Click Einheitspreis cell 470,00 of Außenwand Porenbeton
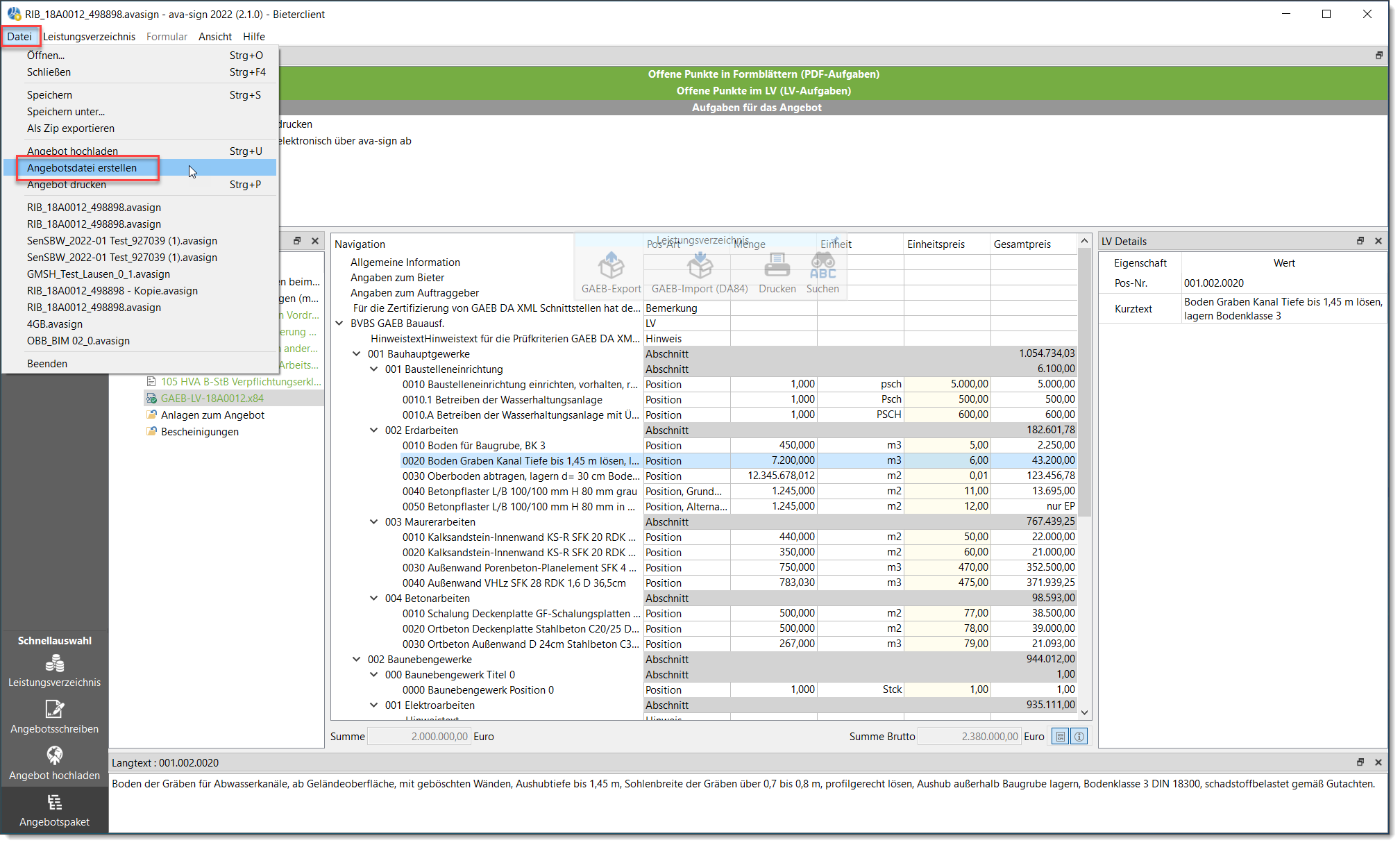The image size is (1400, 845). 947,568
